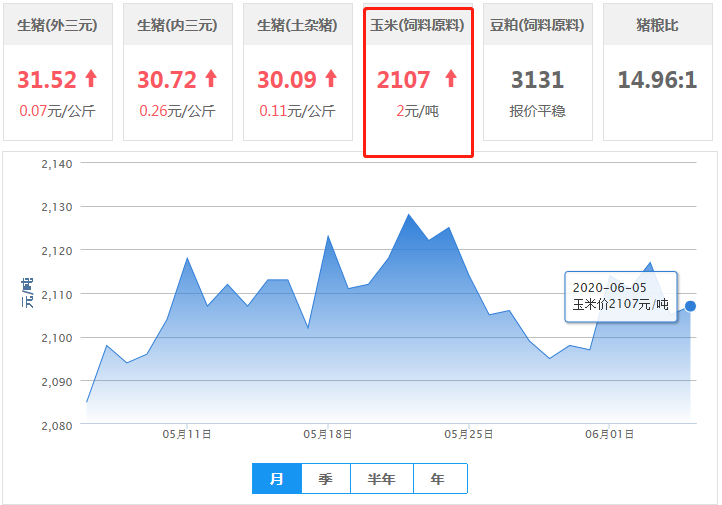Click the 2020-06-05 corn price tooltip
The width and height of the screenshot is (722, 505).
pyautogui.click(x=620, y=296)
